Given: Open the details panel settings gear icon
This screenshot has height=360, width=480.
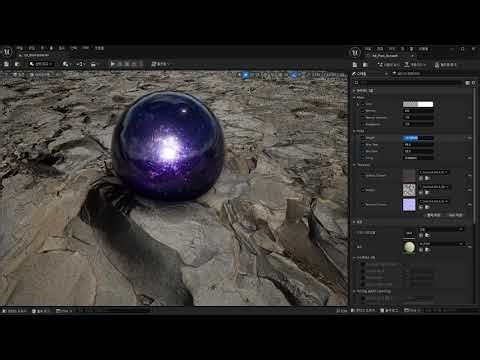Looking at the screenshot, I should tap(473, 82).
